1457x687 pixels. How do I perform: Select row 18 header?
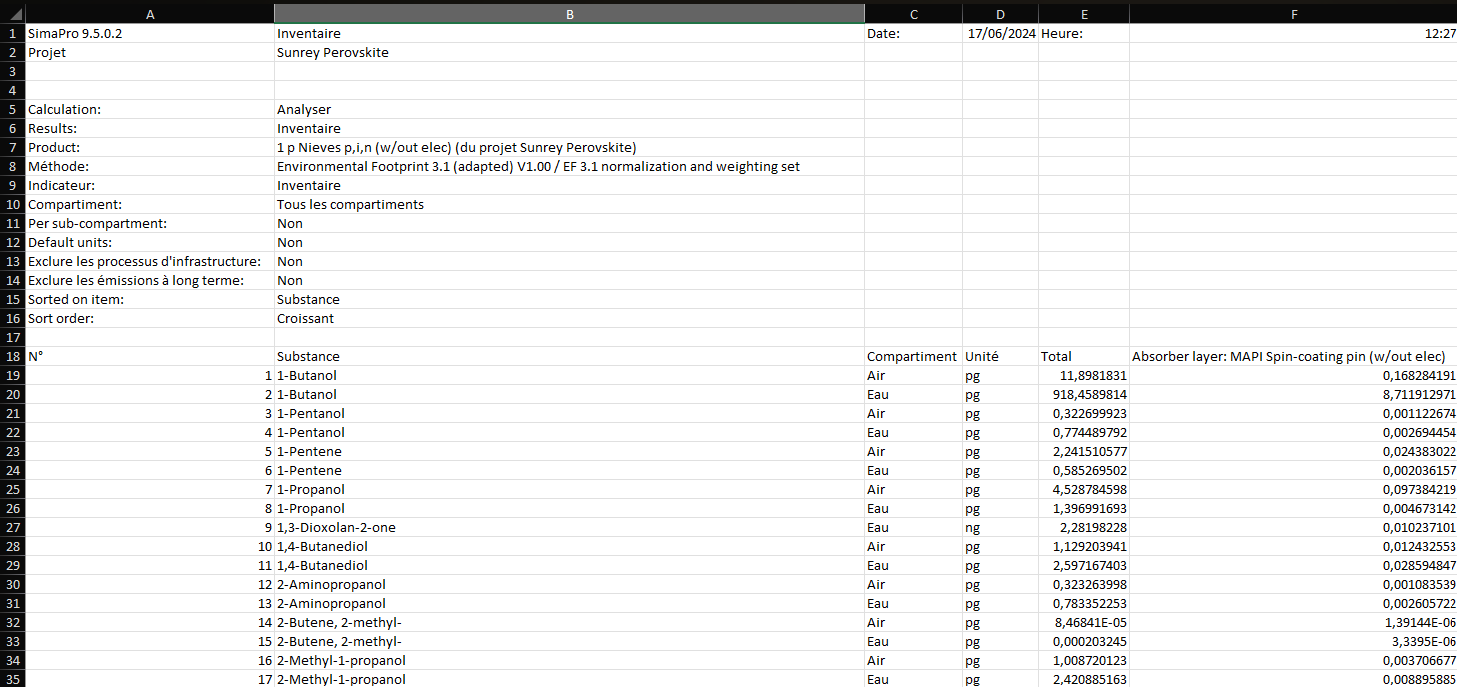[12, 357]
